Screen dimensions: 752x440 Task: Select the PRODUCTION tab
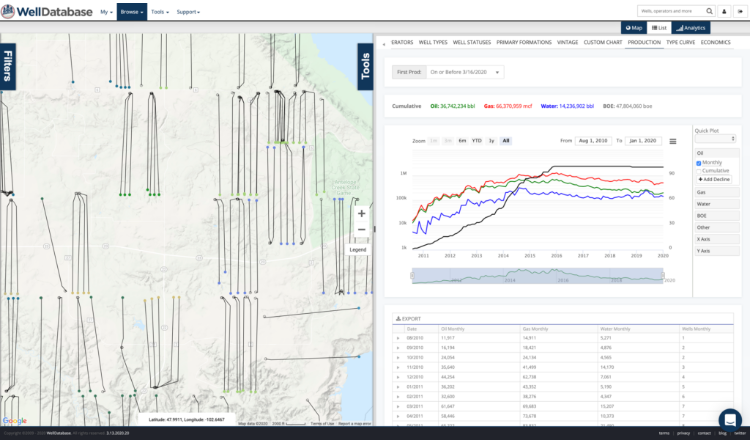click(644, 42)
